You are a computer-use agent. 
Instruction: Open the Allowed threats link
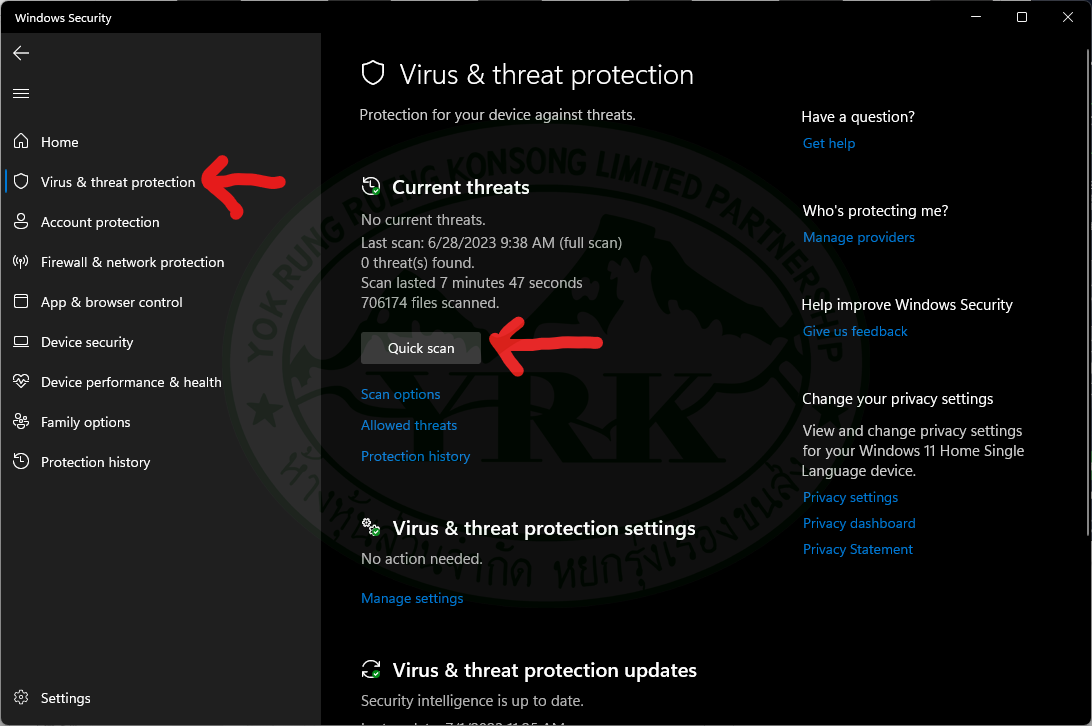click(x=409, y=425)
